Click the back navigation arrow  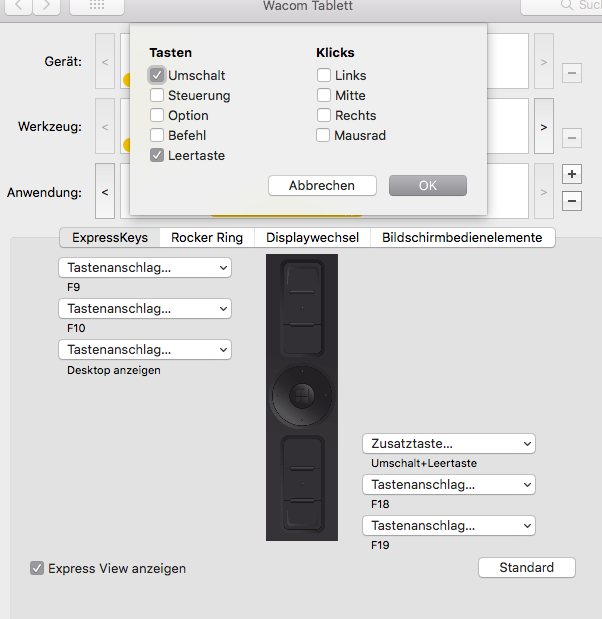pos(19,6)
